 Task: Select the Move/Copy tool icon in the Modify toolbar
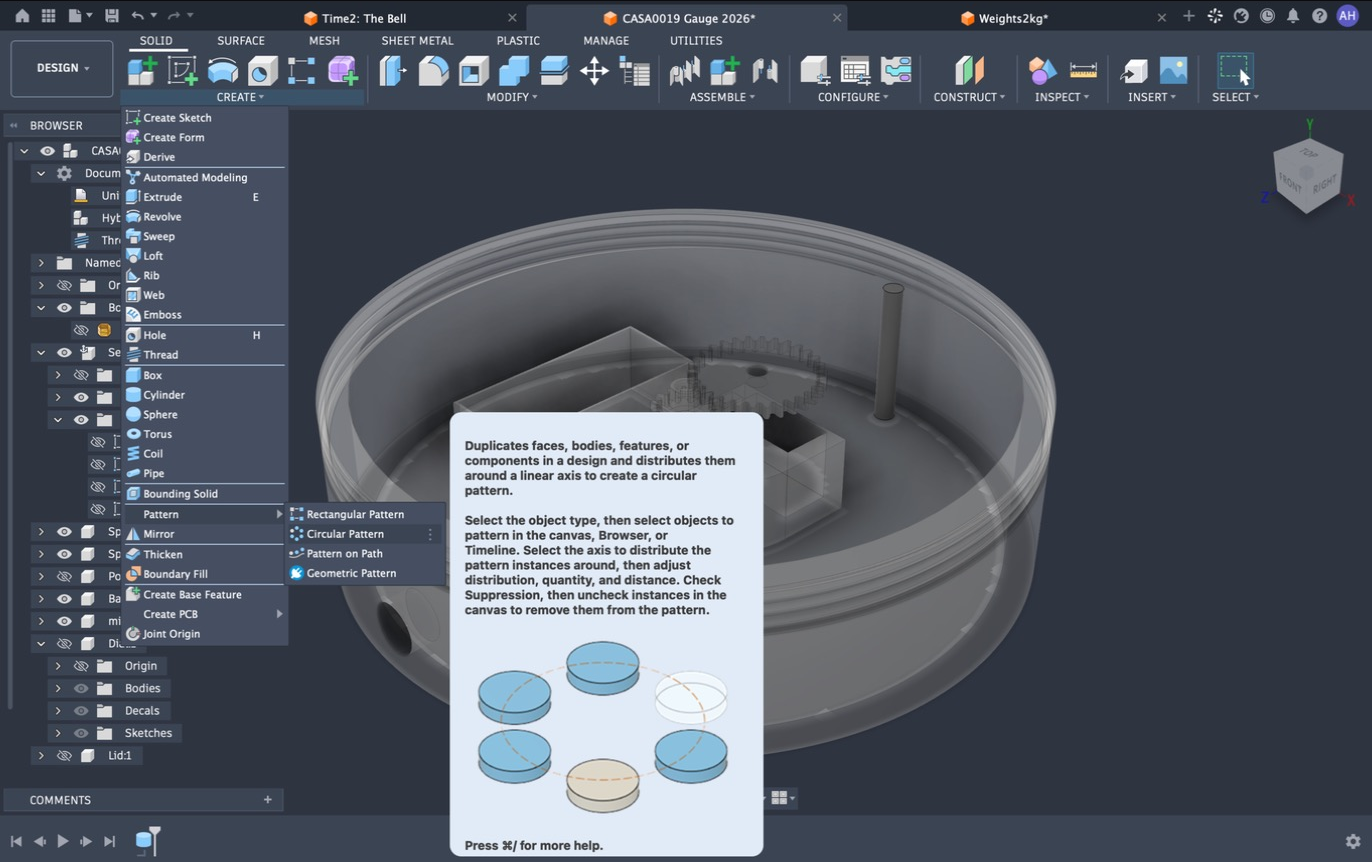tap(594, 70)
